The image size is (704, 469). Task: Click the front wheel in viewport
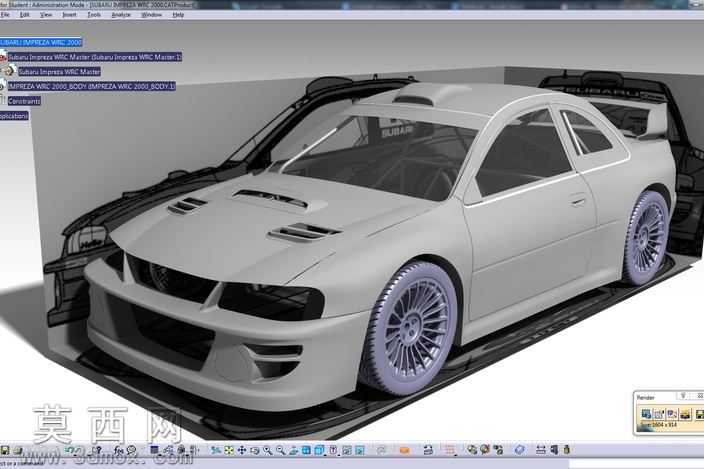coord(411,329)
